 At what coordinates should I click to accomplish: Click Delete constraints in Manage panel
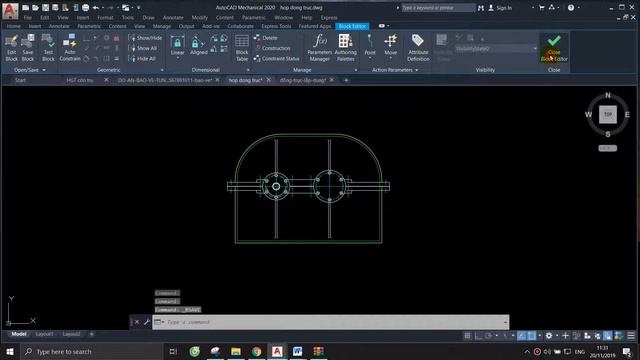[265, 38]
